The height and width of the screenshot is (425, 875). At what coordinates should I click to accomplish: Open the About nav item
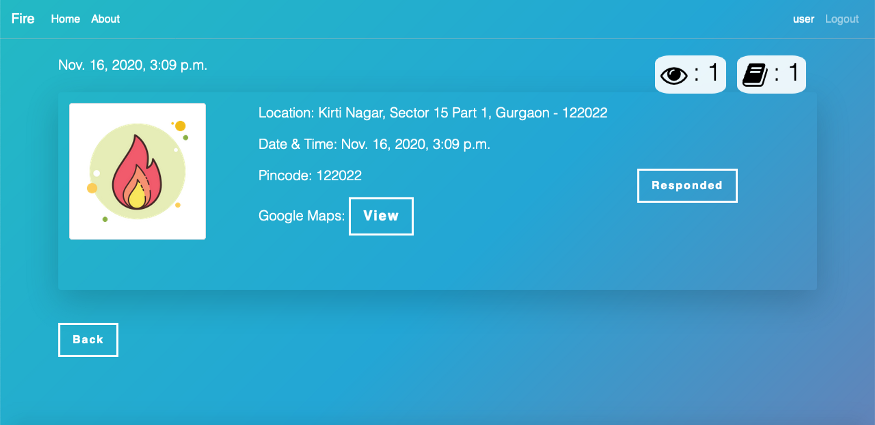point(105,19)
